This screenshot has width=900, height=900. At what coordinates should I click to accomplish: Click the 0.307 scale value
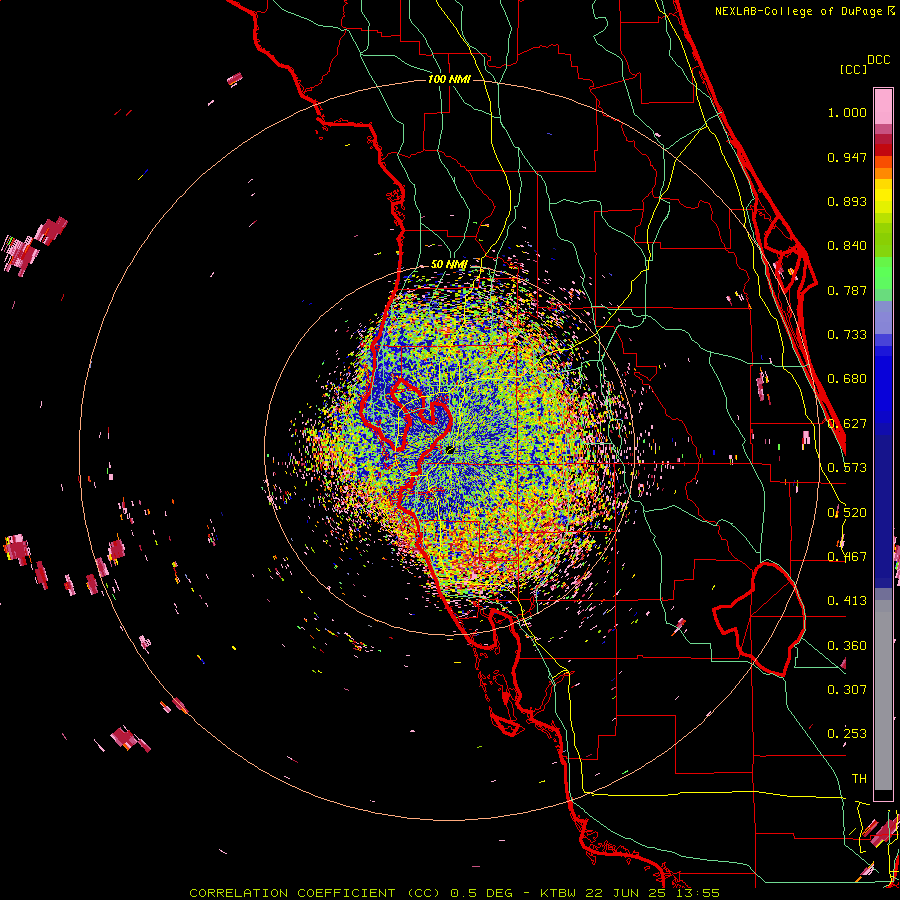847,689
